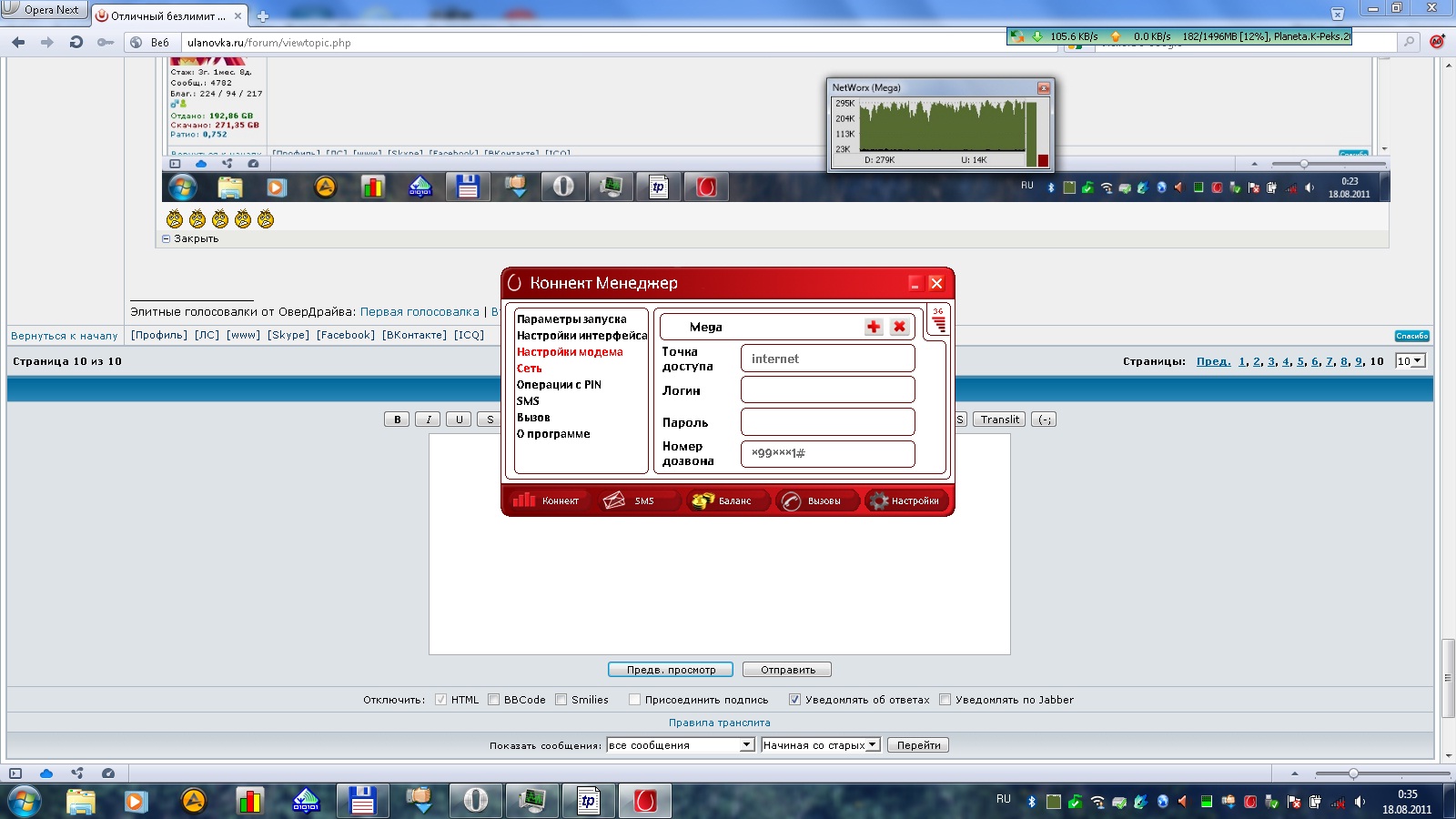This screenshot has height=819, width=1456.
Task: Enable Уведомлять по Jabber checkbox
Action: (945, 700)
